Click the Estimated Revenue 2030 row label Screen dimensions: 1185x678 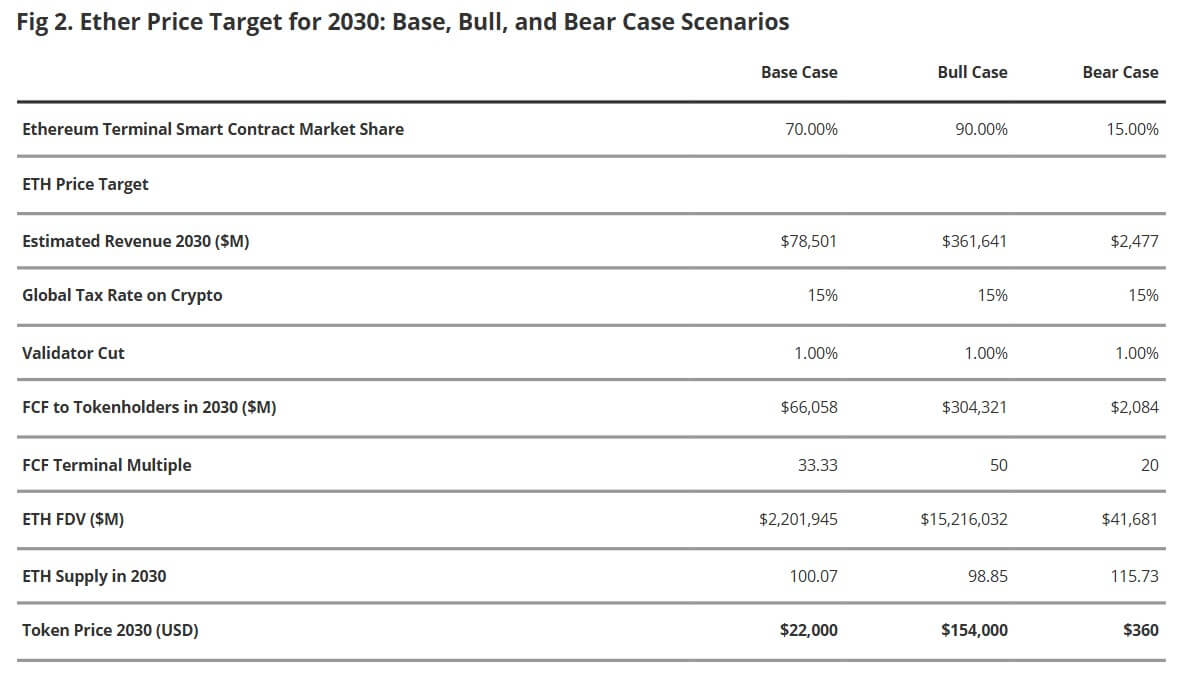135,241
